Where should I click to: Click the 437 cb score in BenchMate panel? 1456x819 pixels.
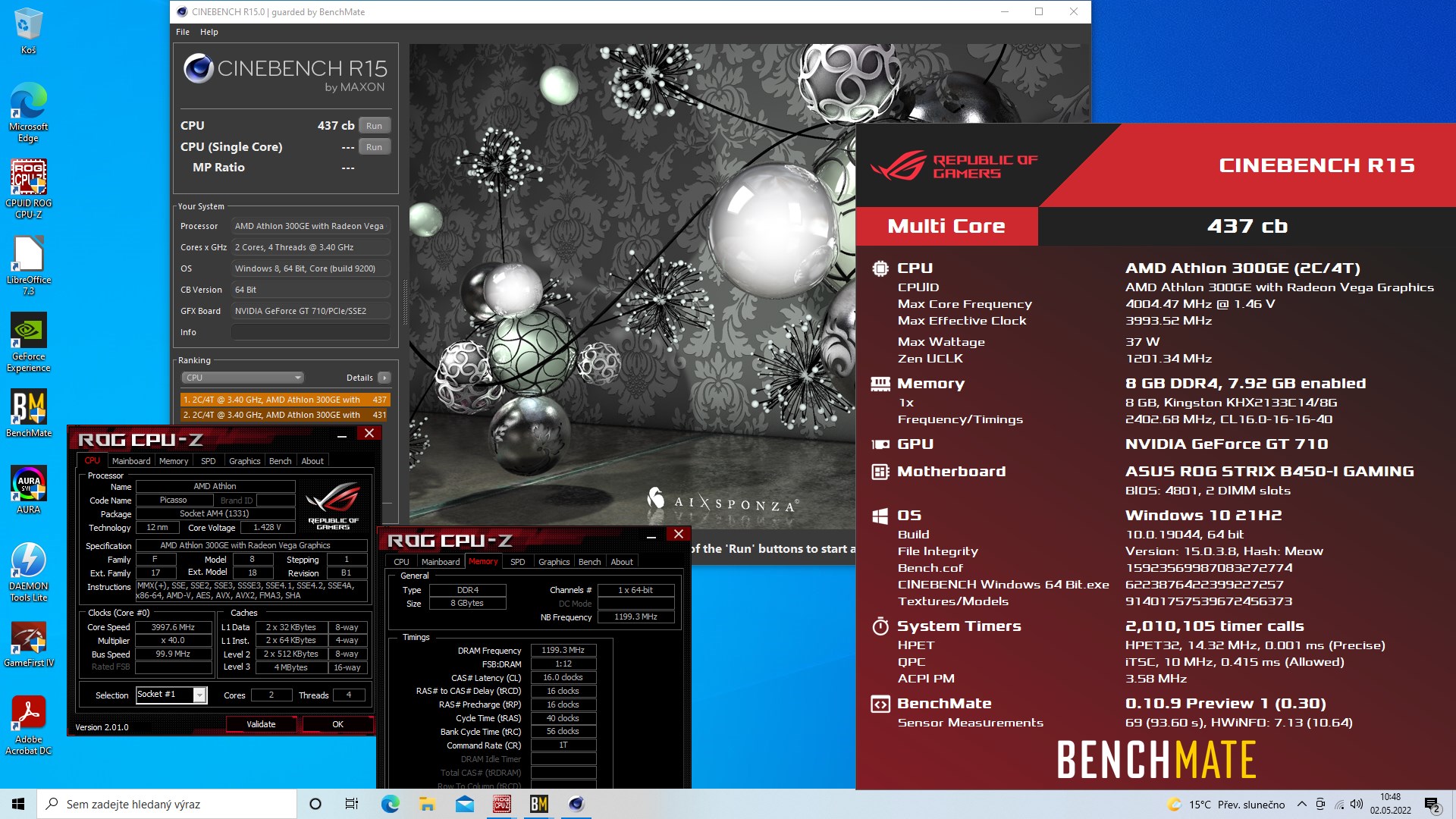[x=1247, y=226]
